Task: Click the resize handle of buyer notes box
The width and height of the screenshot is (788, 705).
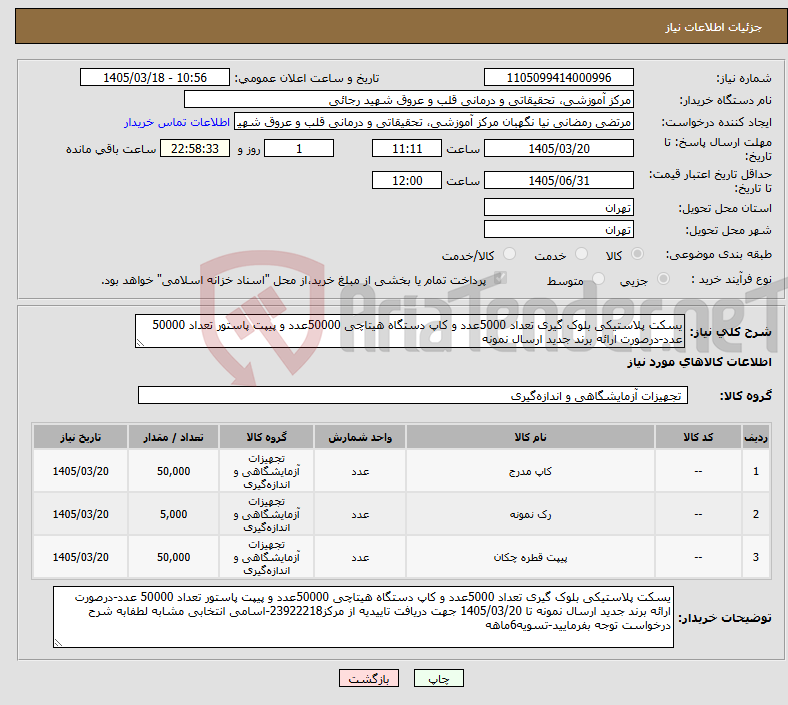Action: pos(58,642)
